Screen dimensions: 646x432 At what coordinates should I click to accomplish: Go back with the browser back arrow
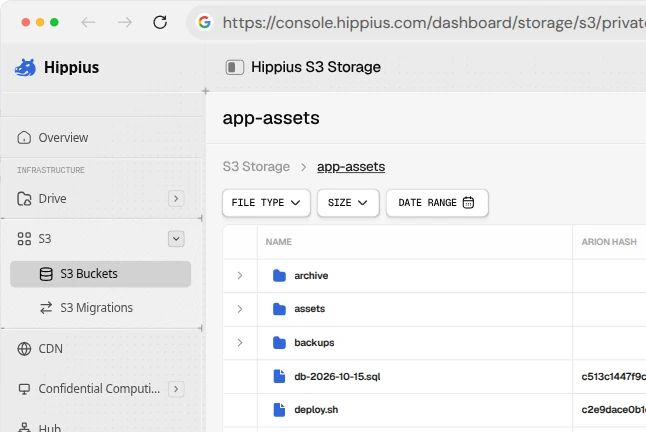88,22
